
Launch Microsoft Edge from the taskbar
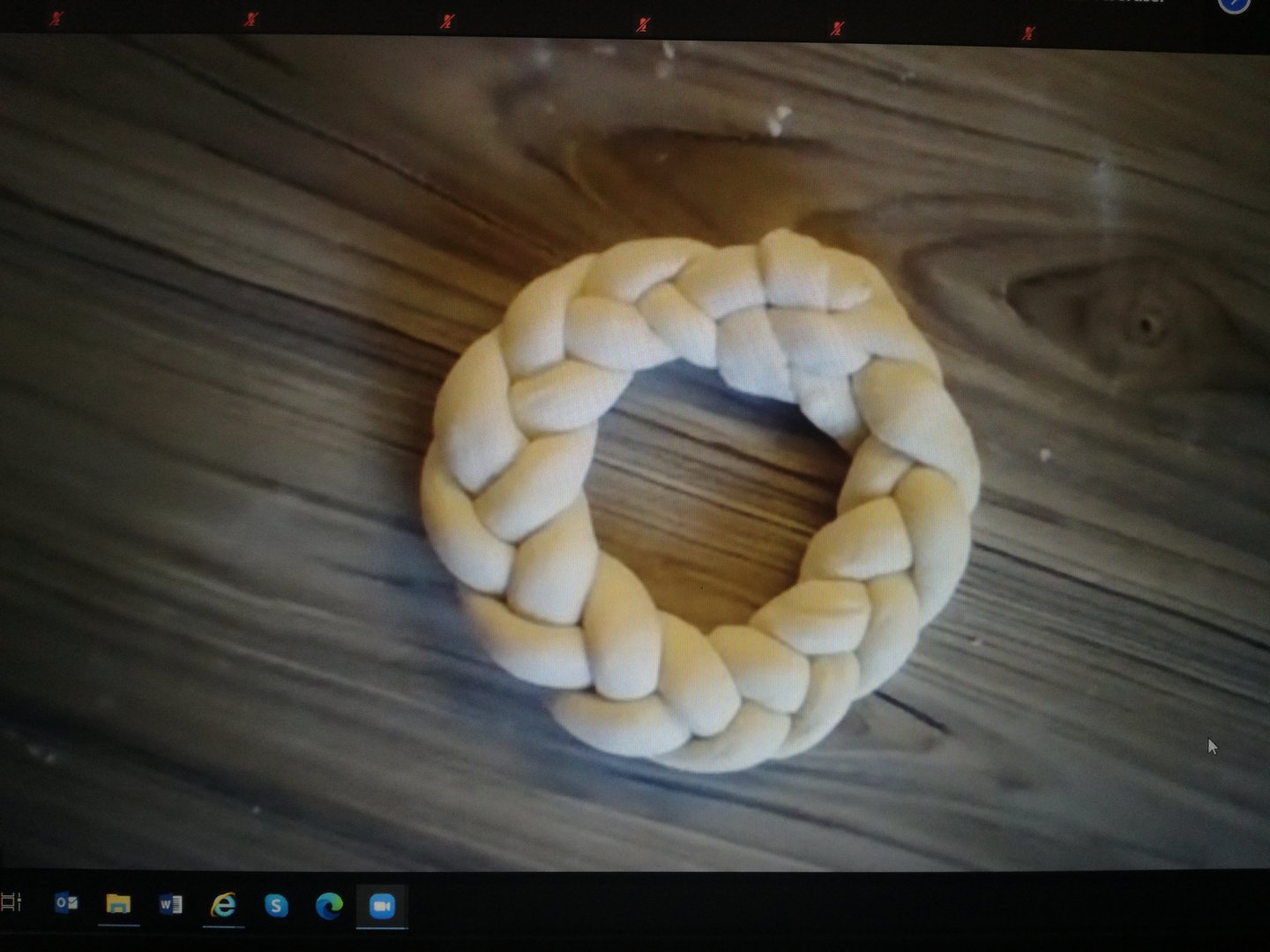click(329, 905)
